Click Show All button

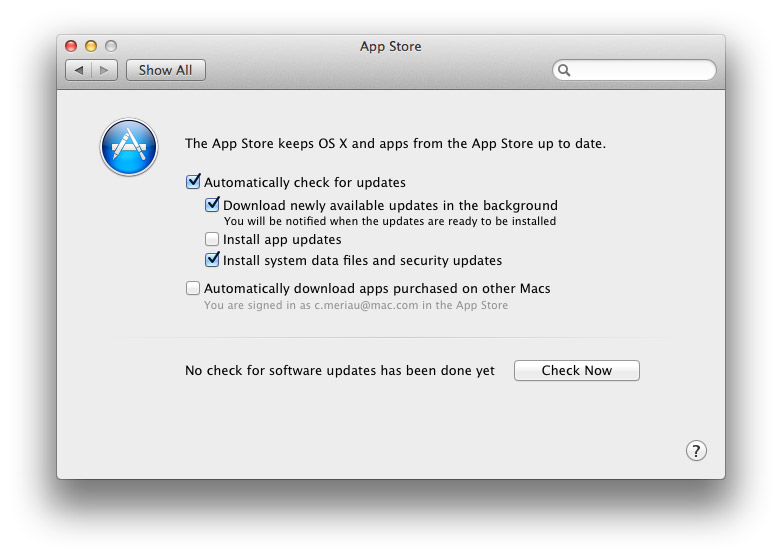(x=166, y=70)
